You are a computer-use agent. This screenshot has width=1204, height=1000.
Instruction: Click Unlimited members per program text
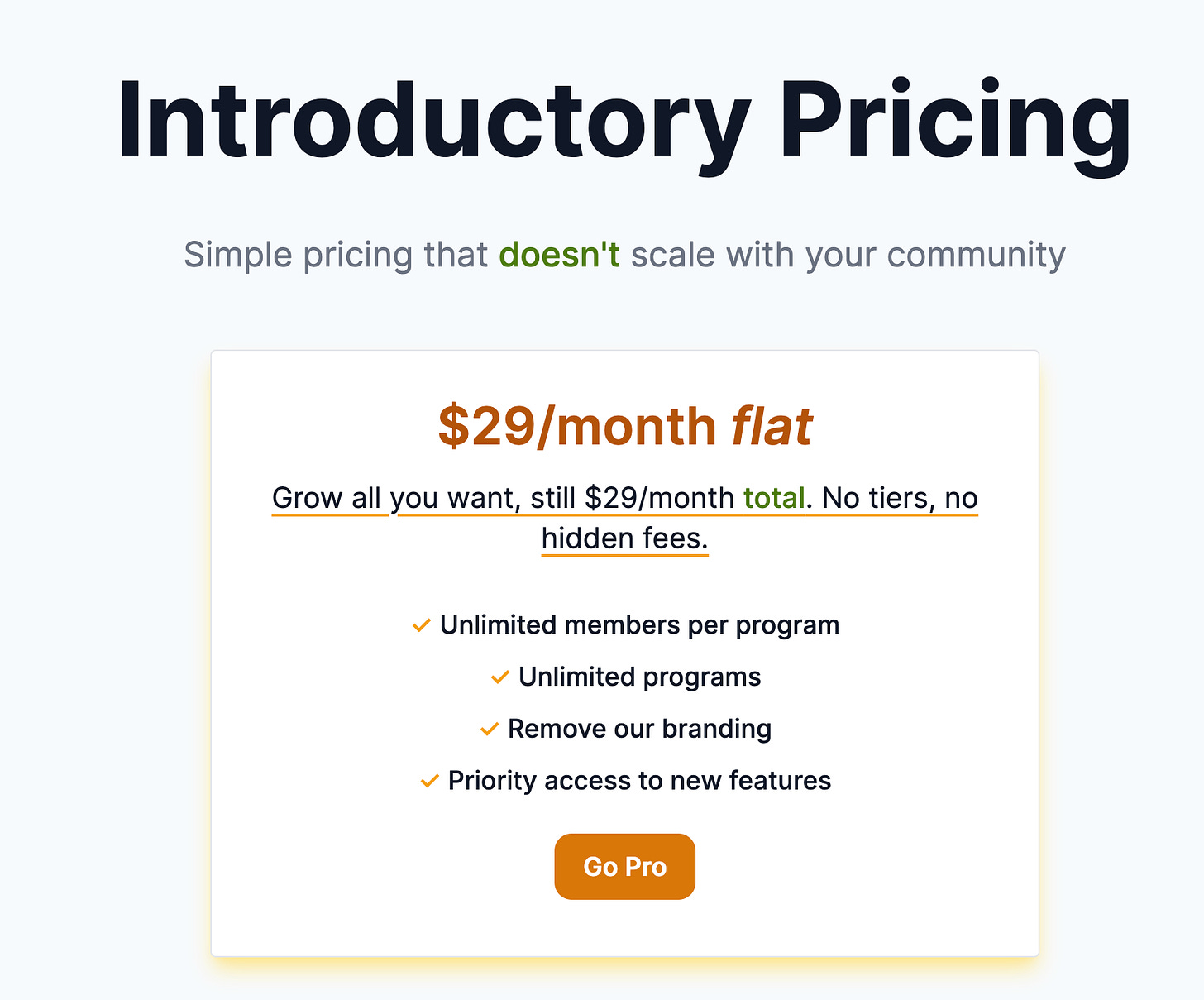click(x=639, y=625)
